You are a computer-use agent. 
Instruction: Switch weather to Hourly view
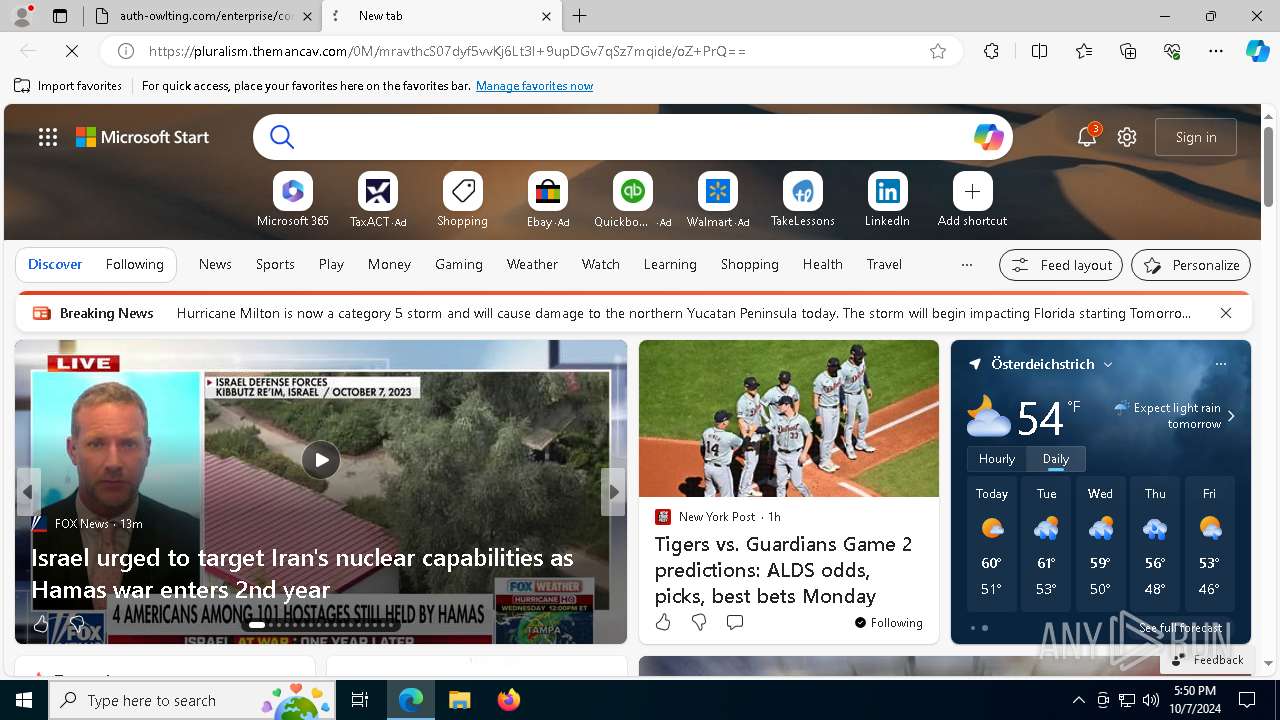[x=997, y=459]
